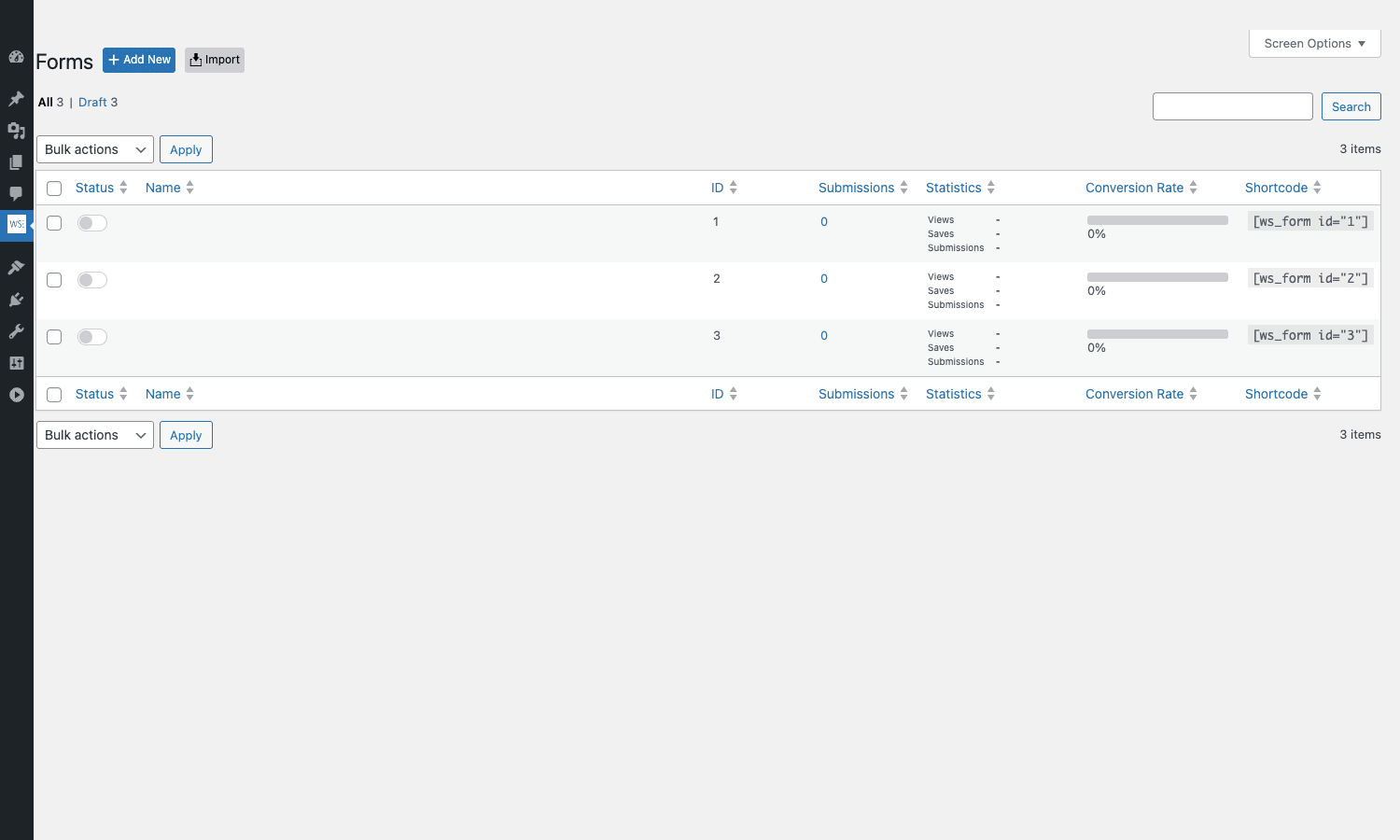Open the bottom Bulk actions dropdown
Screen dimensions: 1400x840
tap(95, 435)
